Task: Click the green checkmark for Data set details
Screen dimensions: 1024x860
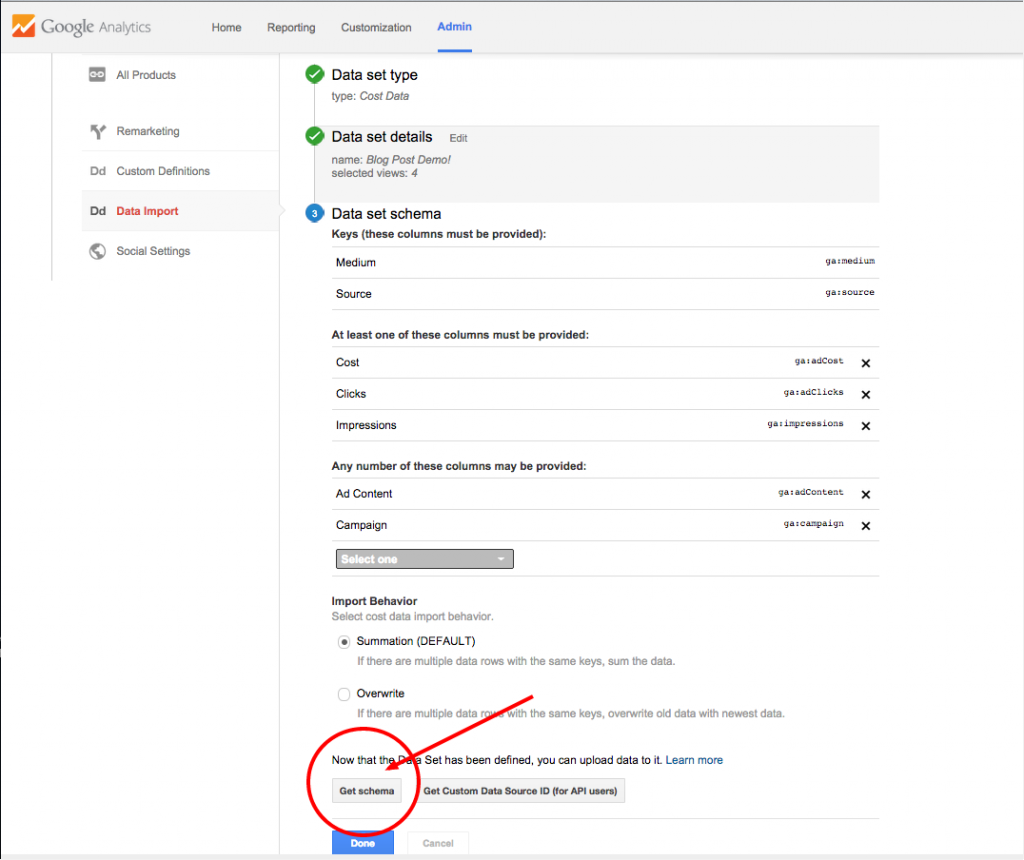Action: [x=315, y=136]
